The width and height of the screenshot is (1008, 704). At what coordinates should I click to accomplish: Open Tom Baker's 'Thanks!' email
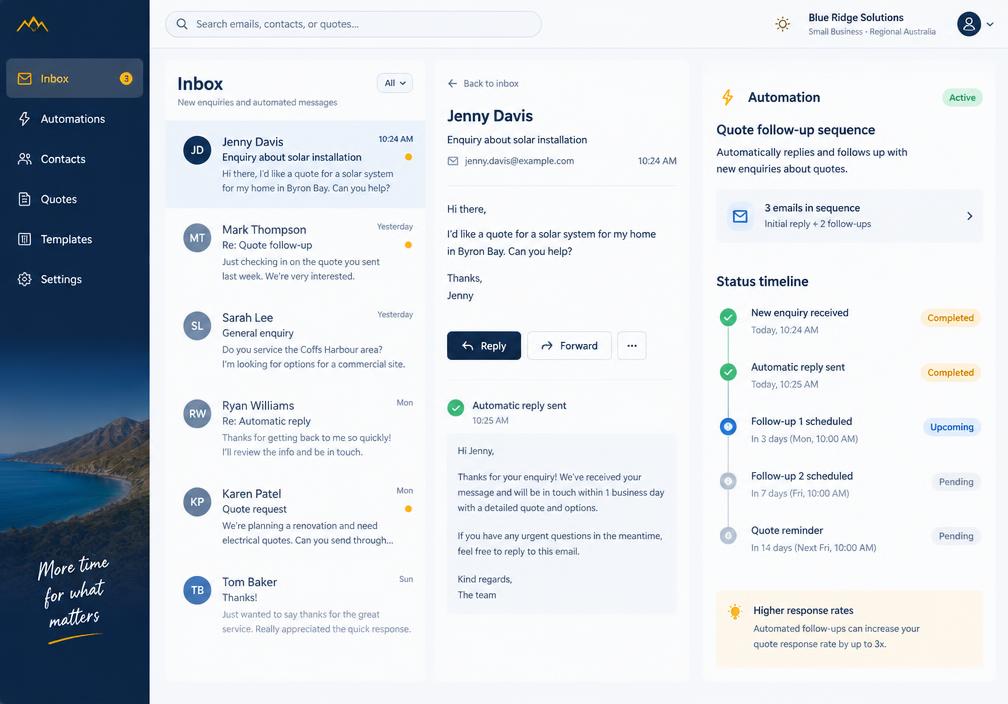click(295, 604)
